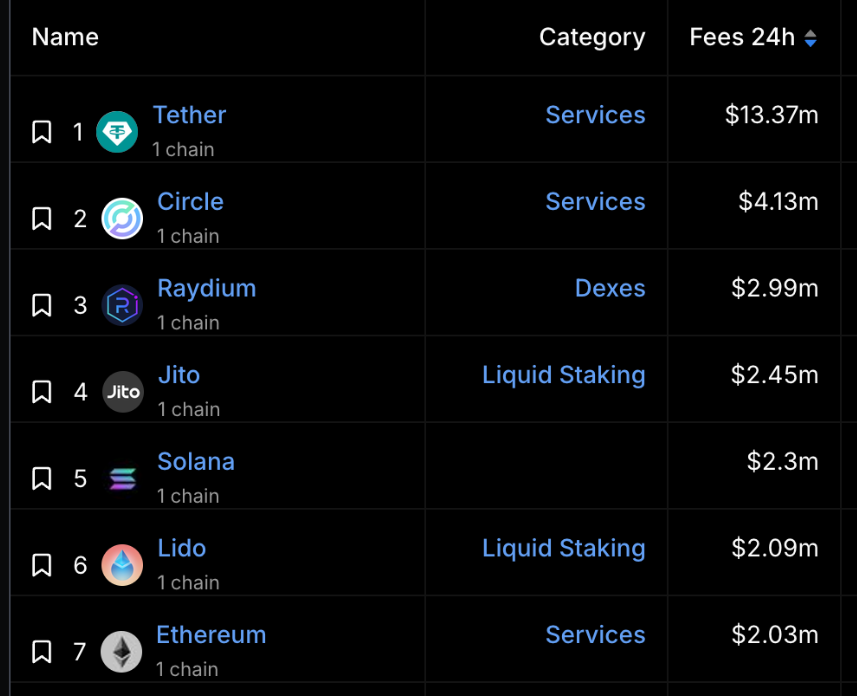Click the Category column header
857x696 pixels.
592,37
